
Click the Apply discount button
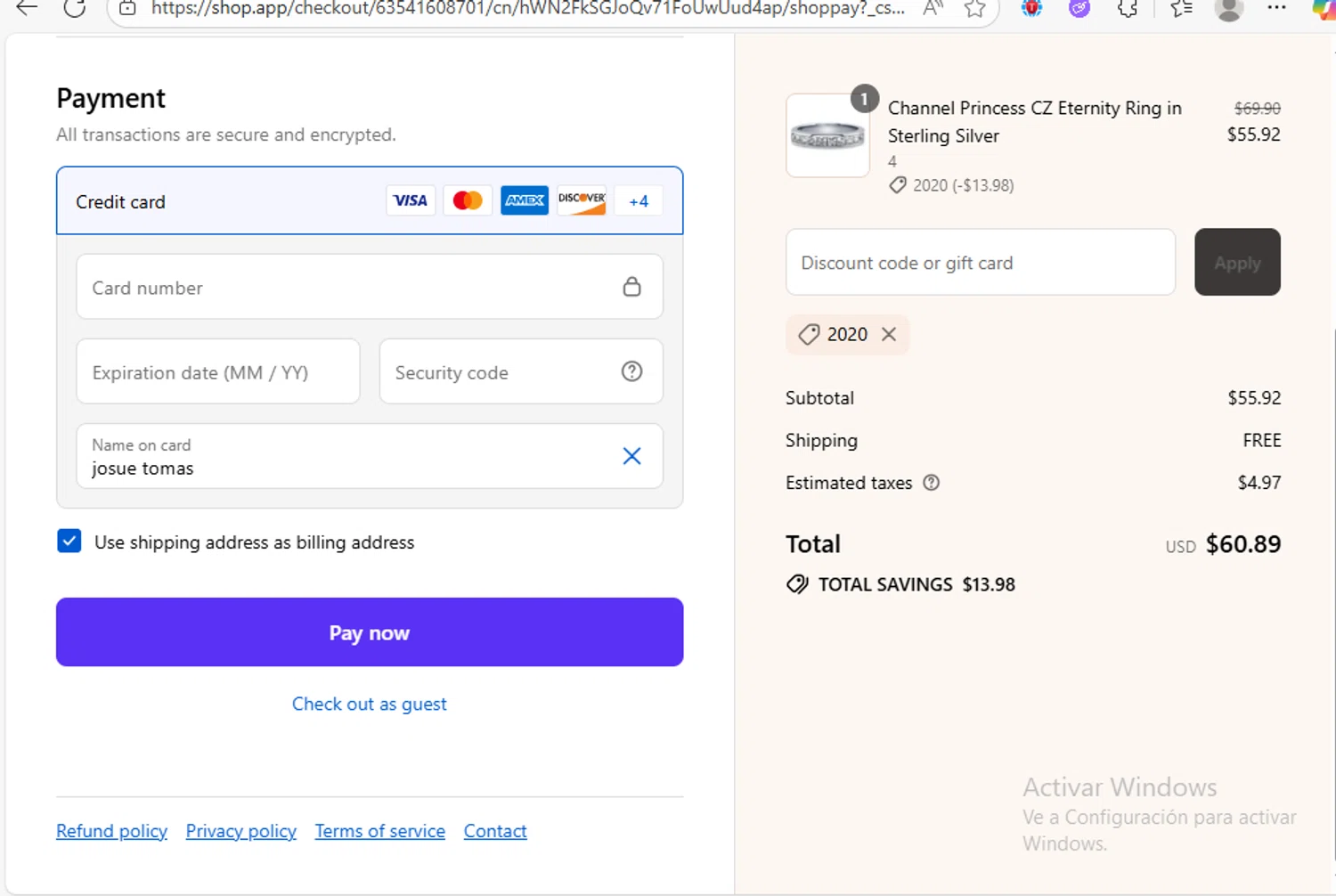(1237, 262)
